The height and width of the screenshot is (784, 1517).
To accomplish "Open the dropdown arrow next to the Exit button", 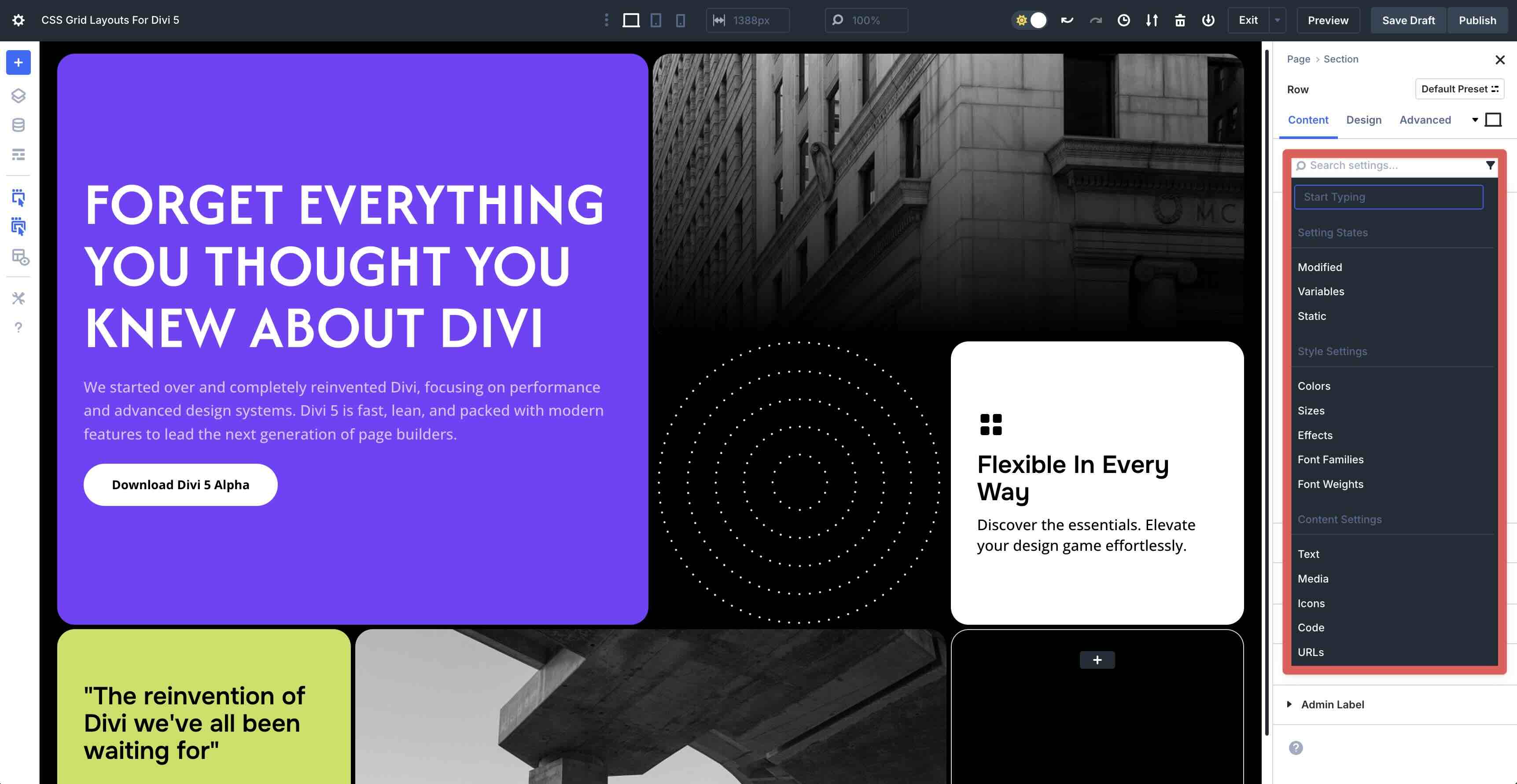I will (1278, 19).
